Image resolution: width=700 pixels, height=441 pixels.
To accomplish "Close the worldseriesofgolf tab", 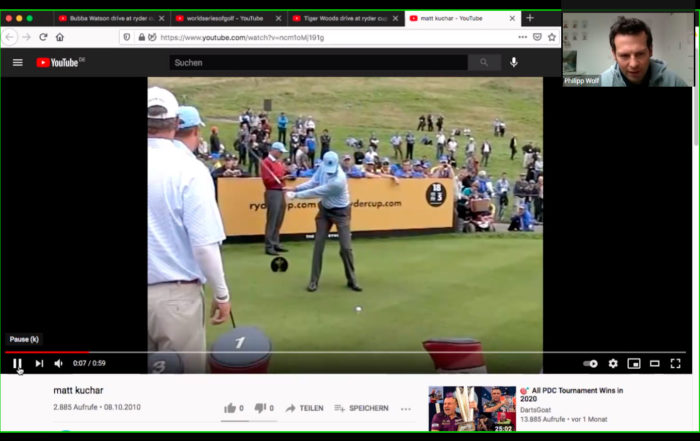I will click(x=279, y=18).
